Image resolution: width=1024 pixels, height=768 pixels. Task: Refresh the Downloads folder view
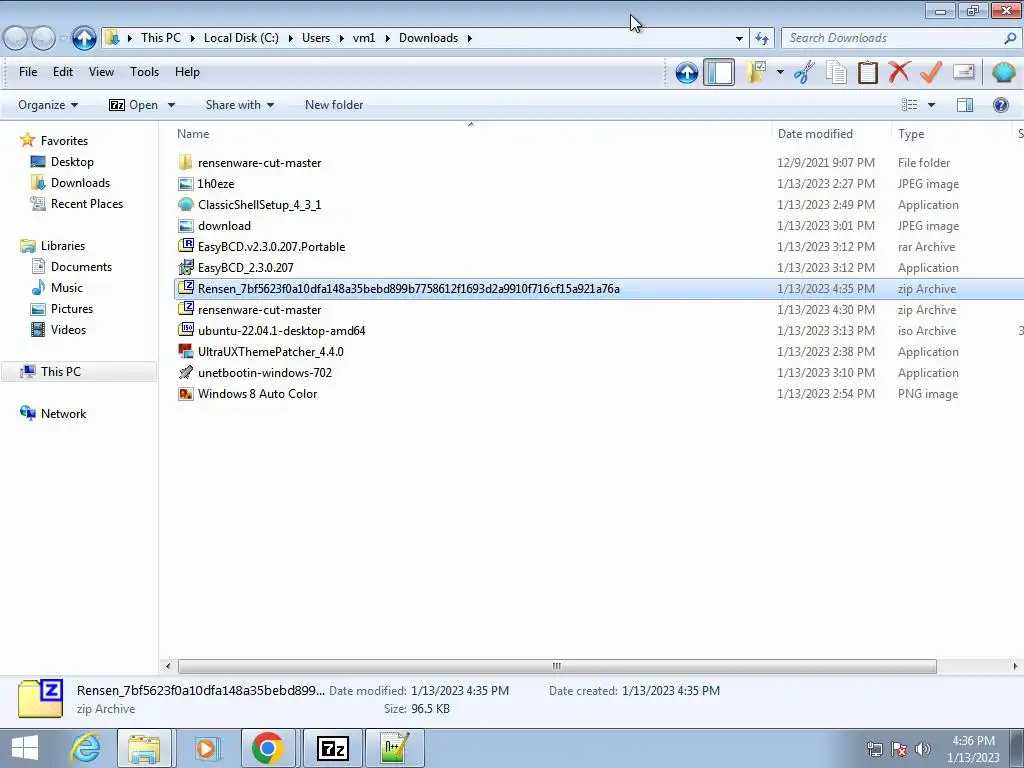point(761,38)
